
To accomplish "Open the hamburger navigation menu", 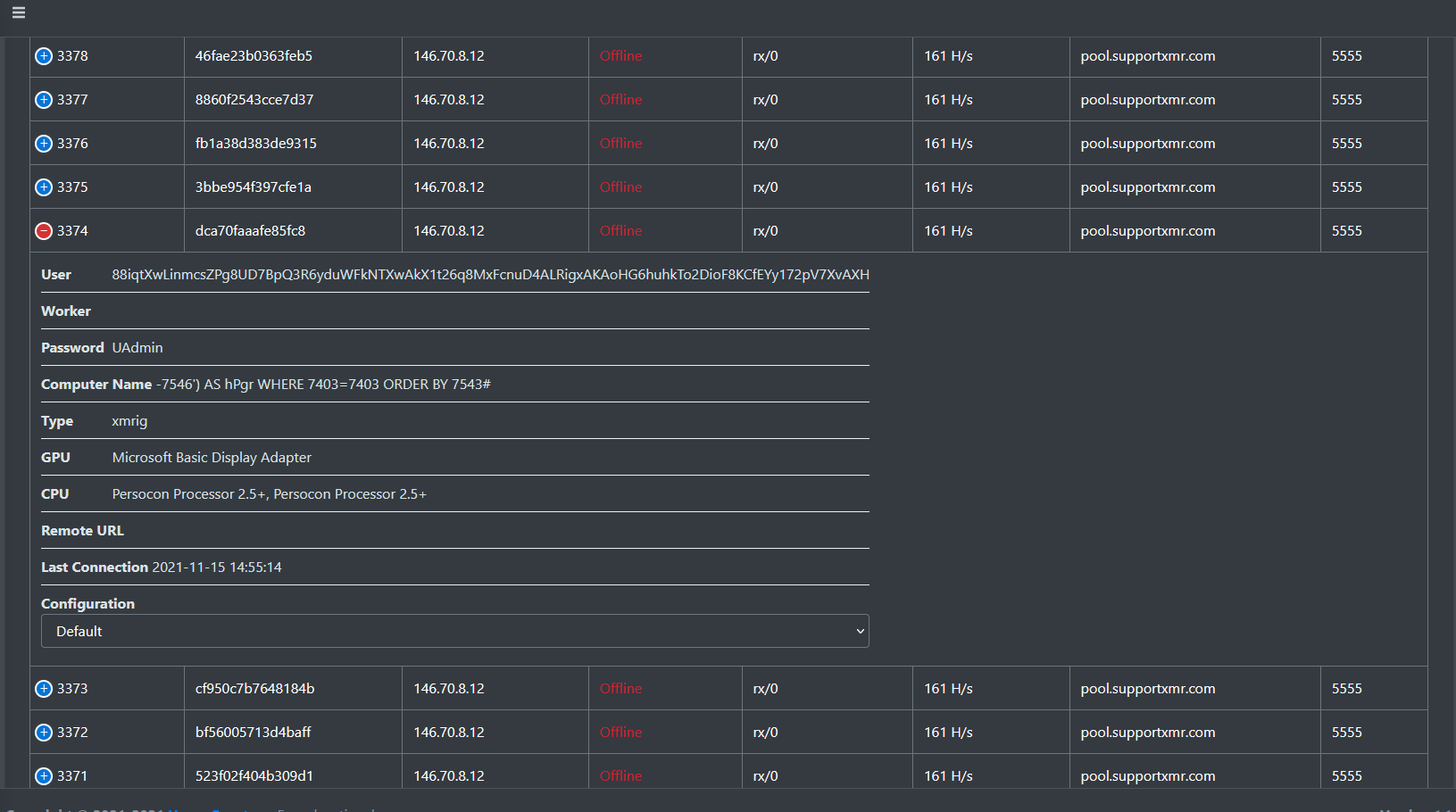I will coord(18,13).
